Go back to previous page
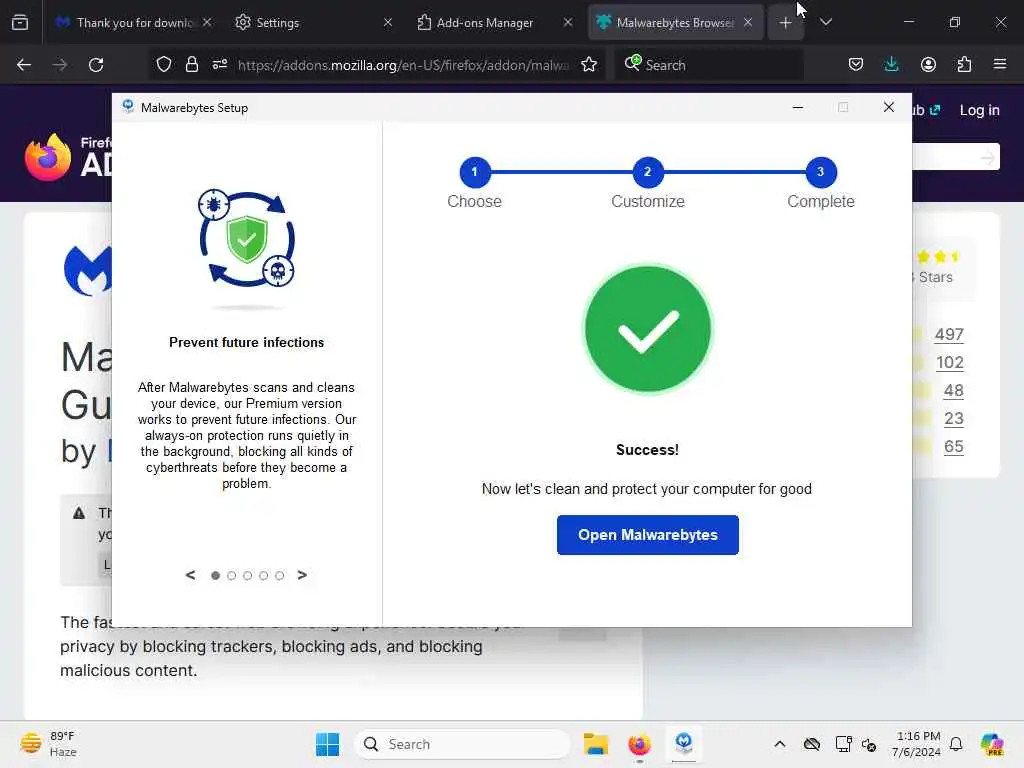Viewport: 1024px width, 768px height. coord(24,65)
